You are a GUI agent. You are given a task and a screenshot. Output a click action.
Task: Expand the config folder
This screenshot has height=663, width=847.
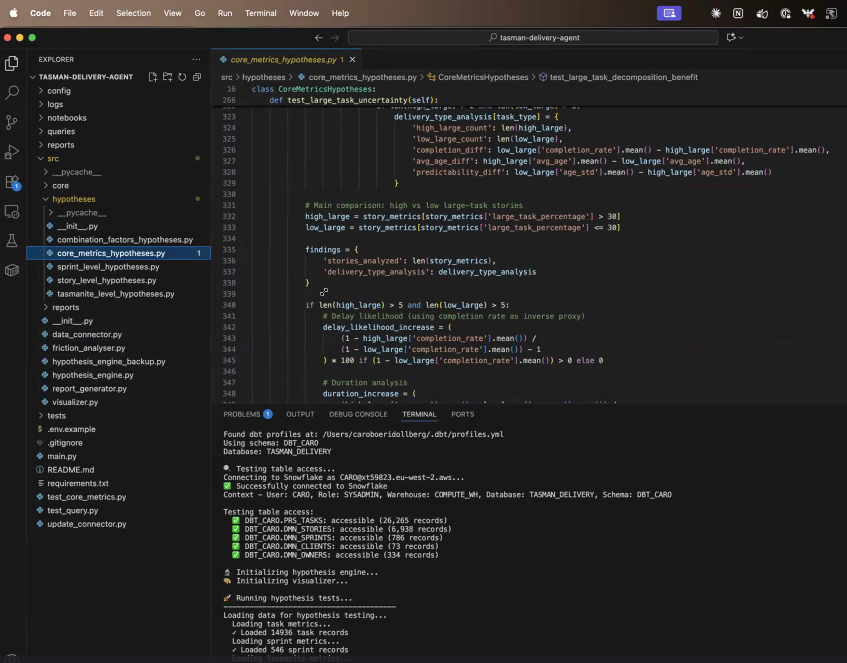tap(59, 90)
